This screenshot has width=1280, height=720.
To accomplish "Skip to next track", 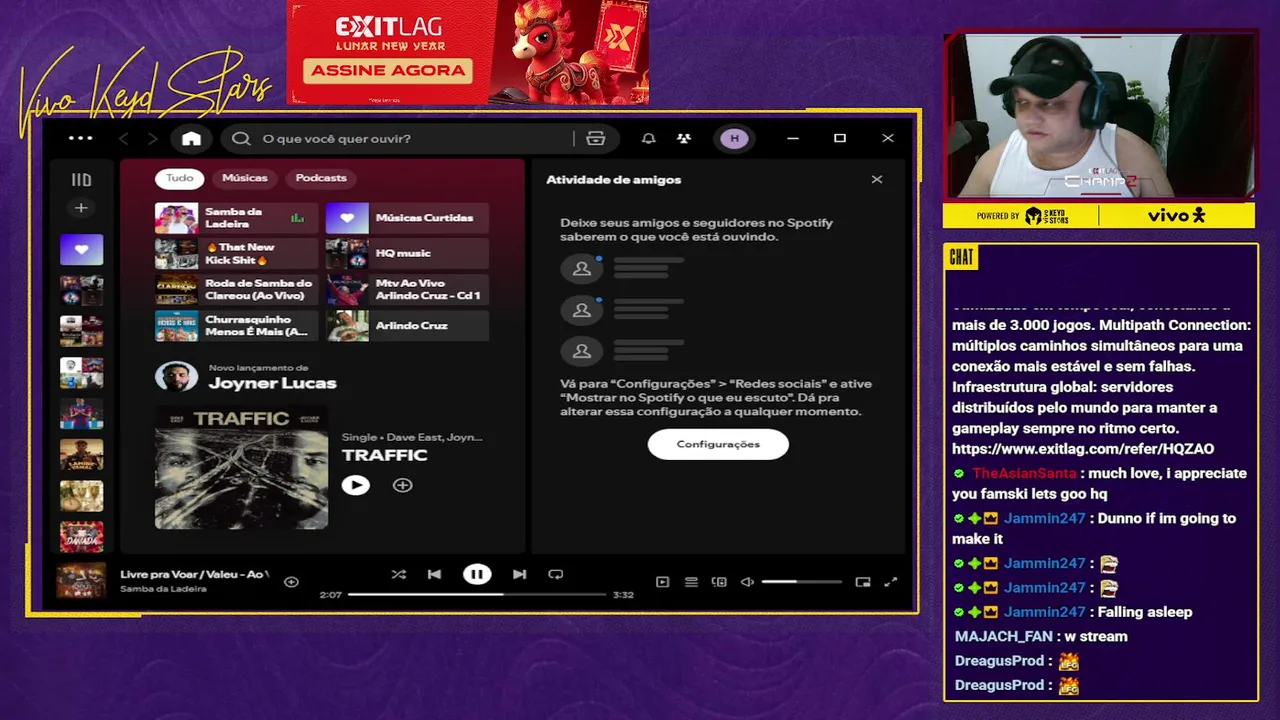I will (x=519, y=574).
